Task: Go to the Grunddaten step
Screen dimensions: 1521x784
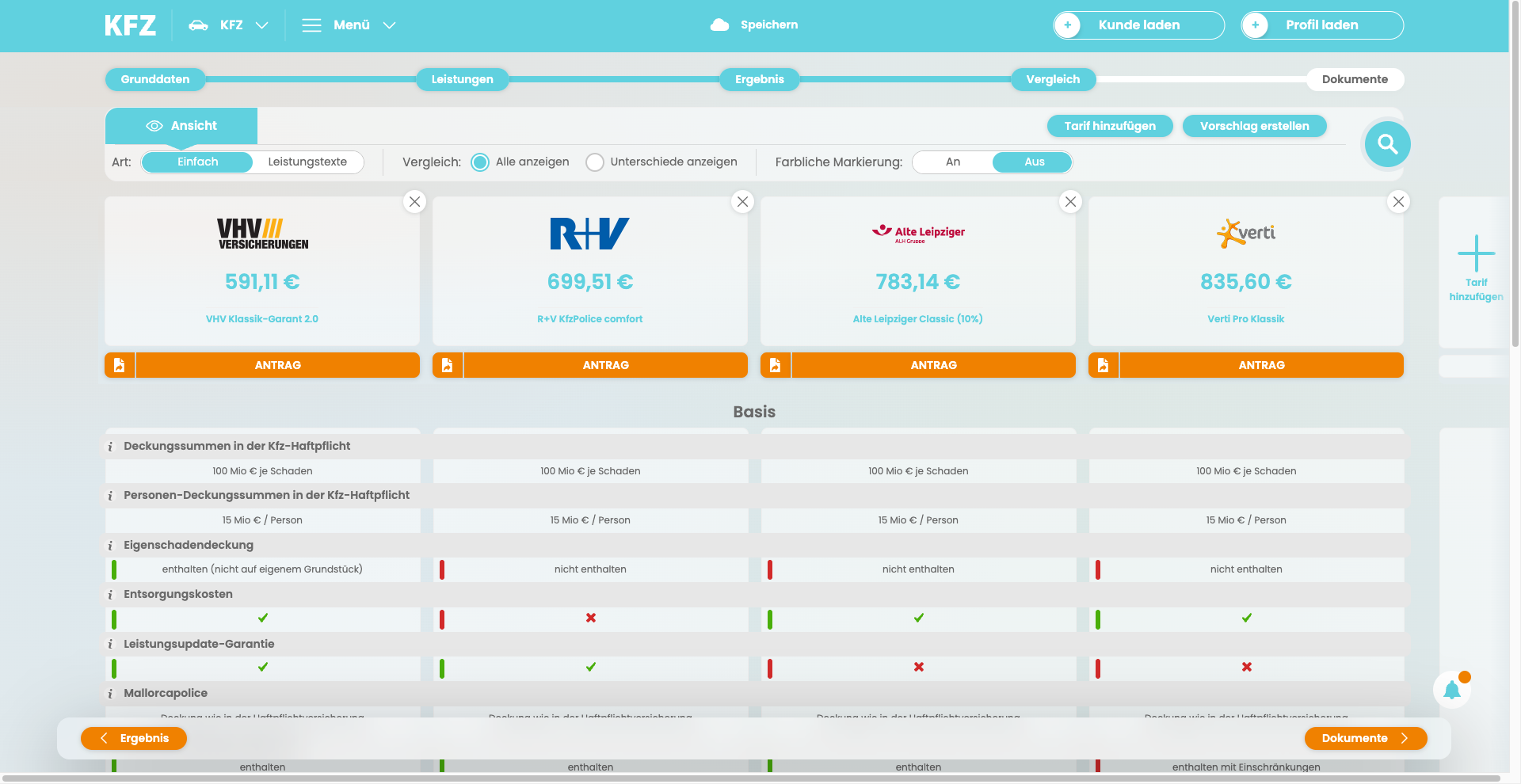Action: tap(155, 79)
